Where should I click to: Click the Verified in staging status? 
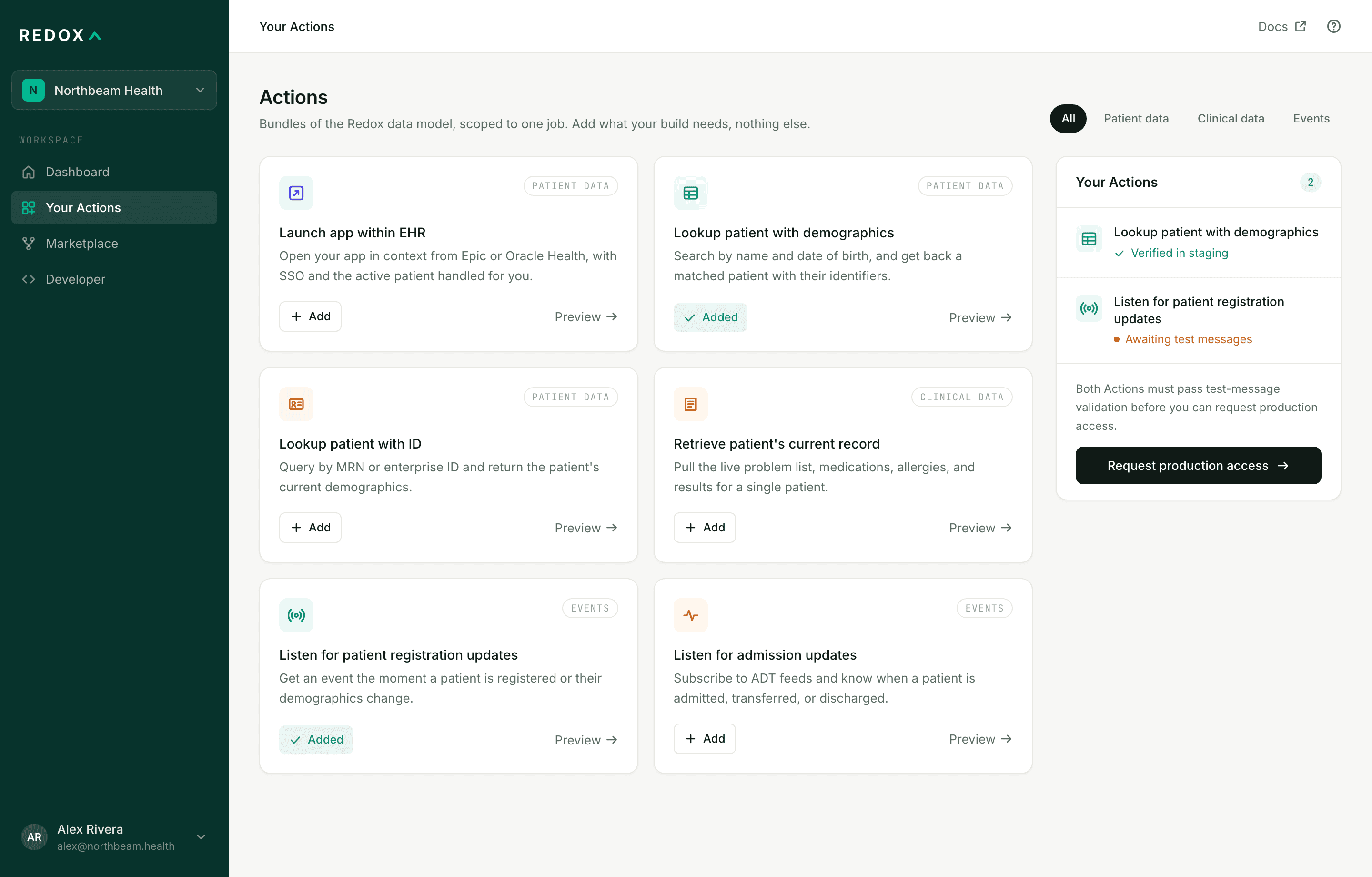pyautogui.click(x=1171, y=253)
